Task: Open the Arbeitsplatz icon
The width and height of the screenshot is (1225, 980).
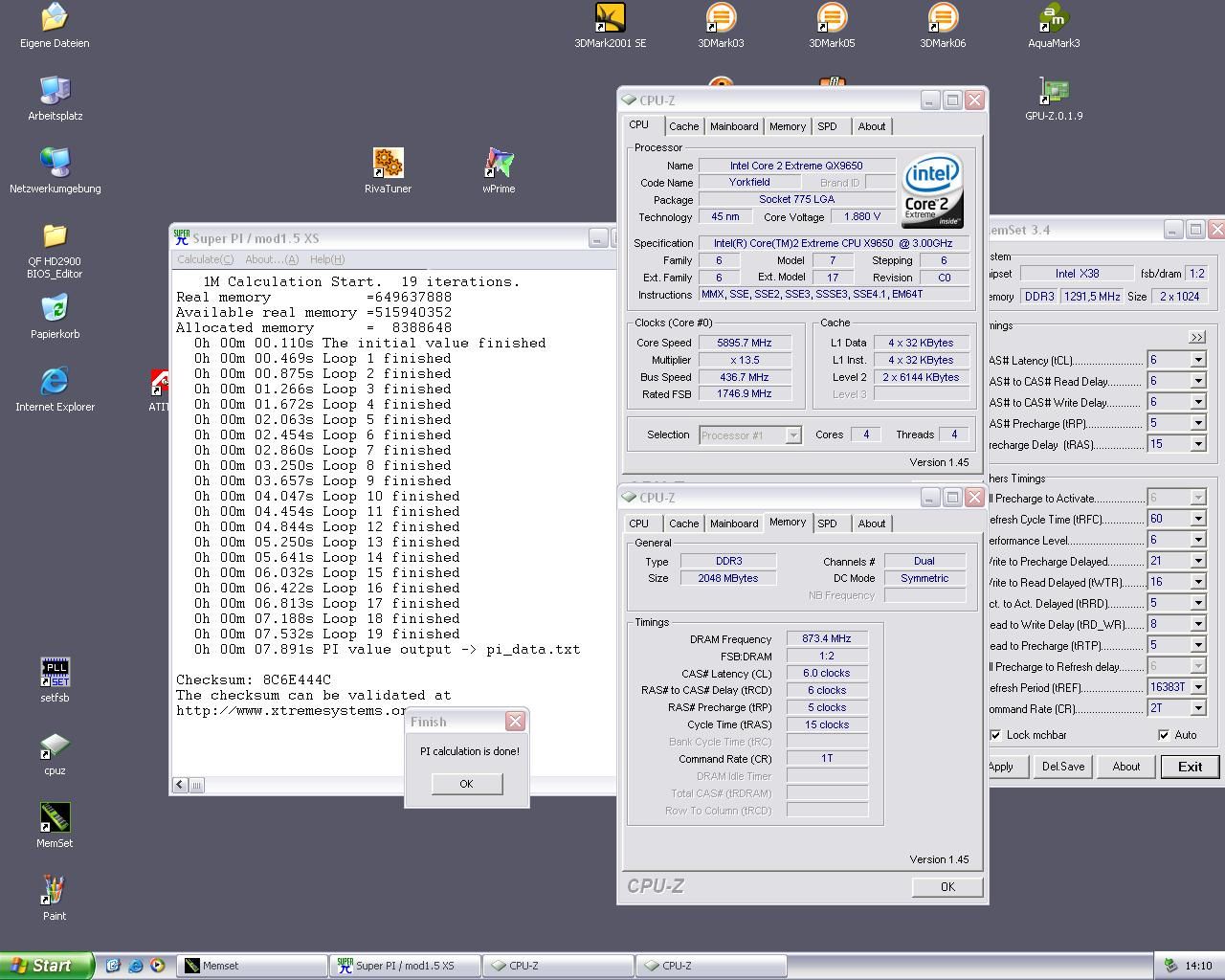Action: point(55,99)
